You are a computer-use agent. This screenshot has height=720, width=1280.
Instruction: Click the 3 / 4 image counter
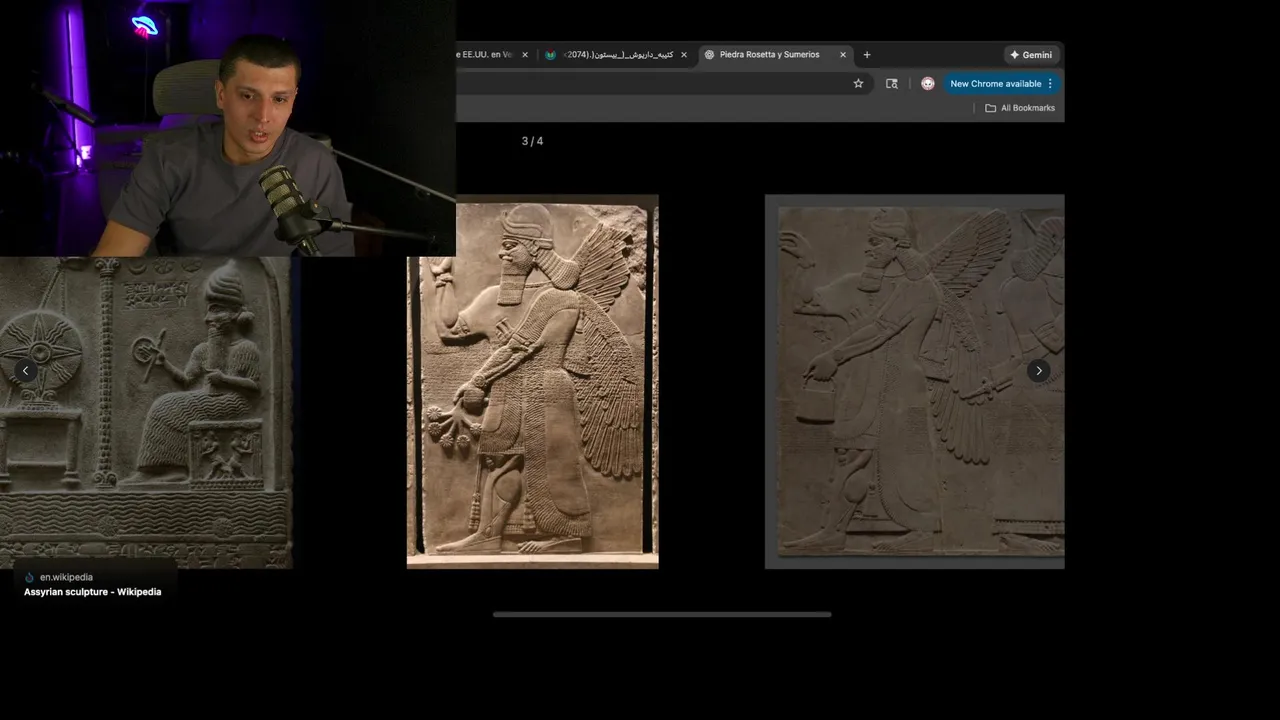532,141
